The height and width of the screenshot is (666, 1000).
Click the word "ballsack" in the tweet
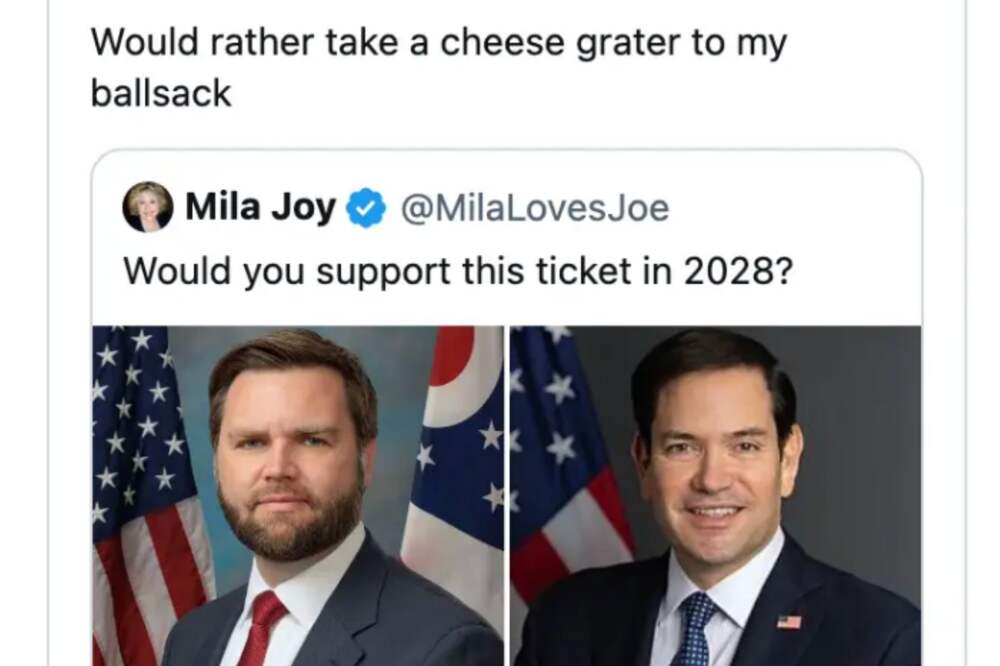point(161,93)
